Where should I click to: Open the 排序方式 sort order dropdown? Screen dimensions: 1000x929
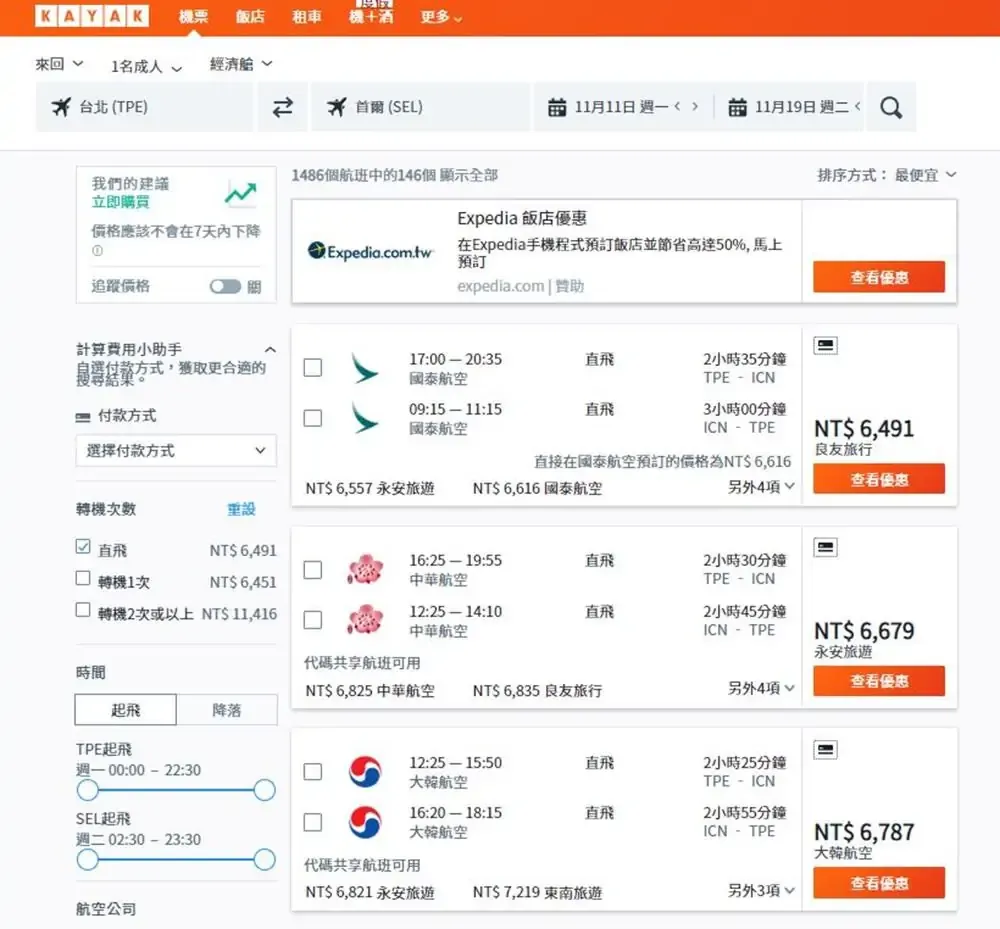[886, 175]
